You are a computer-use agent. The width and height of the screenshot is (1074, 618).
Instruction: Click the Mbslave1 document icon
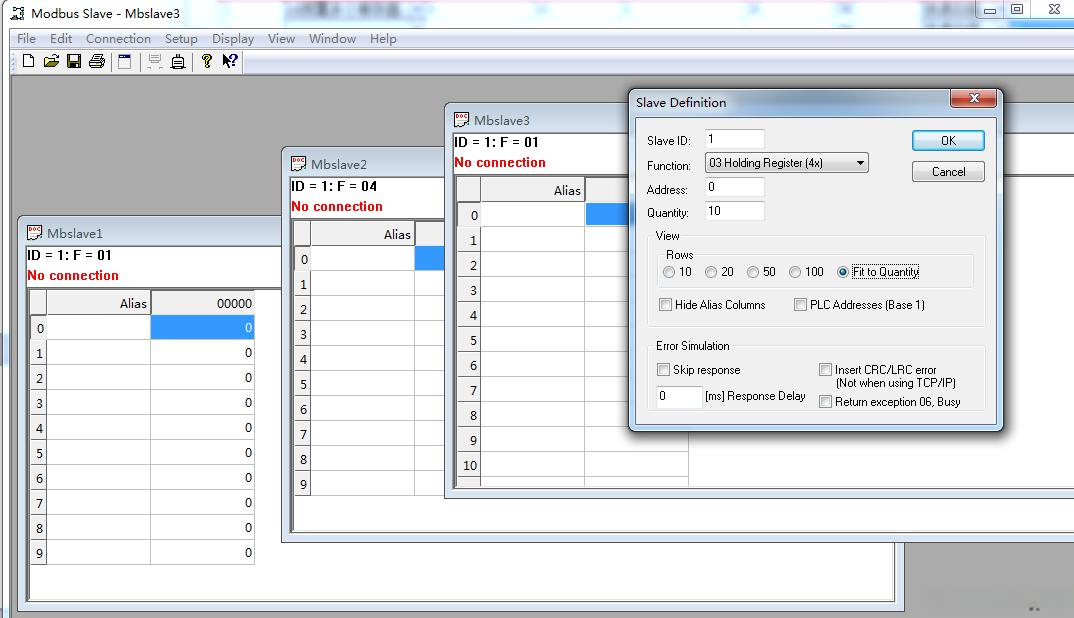tap(34, 233)
